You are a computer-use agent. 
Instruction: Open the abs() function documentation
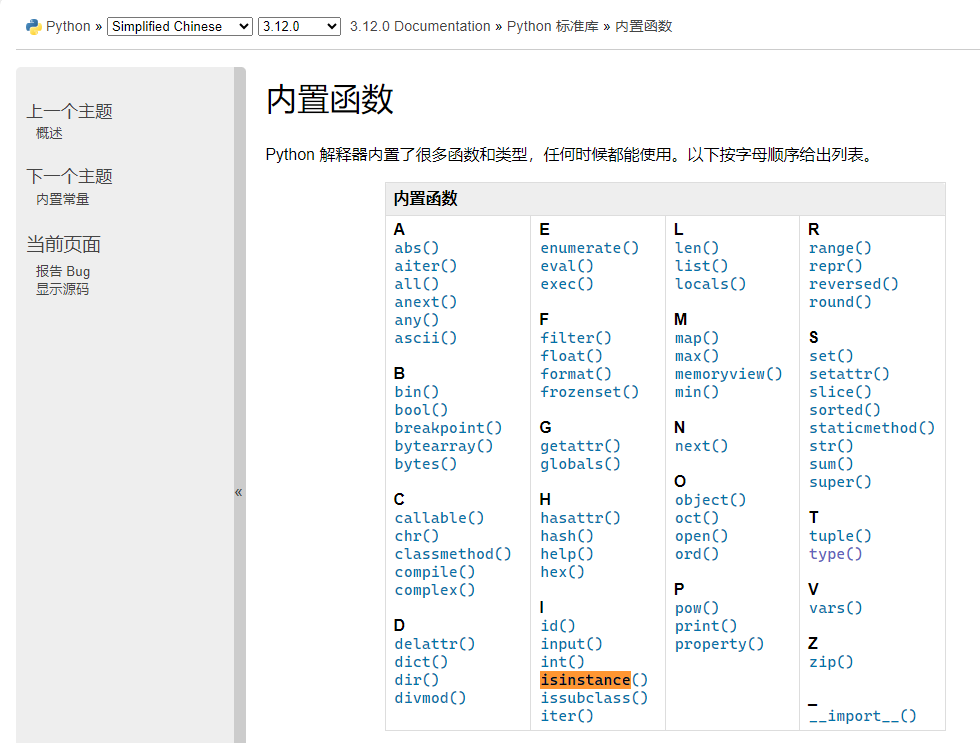pyautogui.click(x=416, y=247)
